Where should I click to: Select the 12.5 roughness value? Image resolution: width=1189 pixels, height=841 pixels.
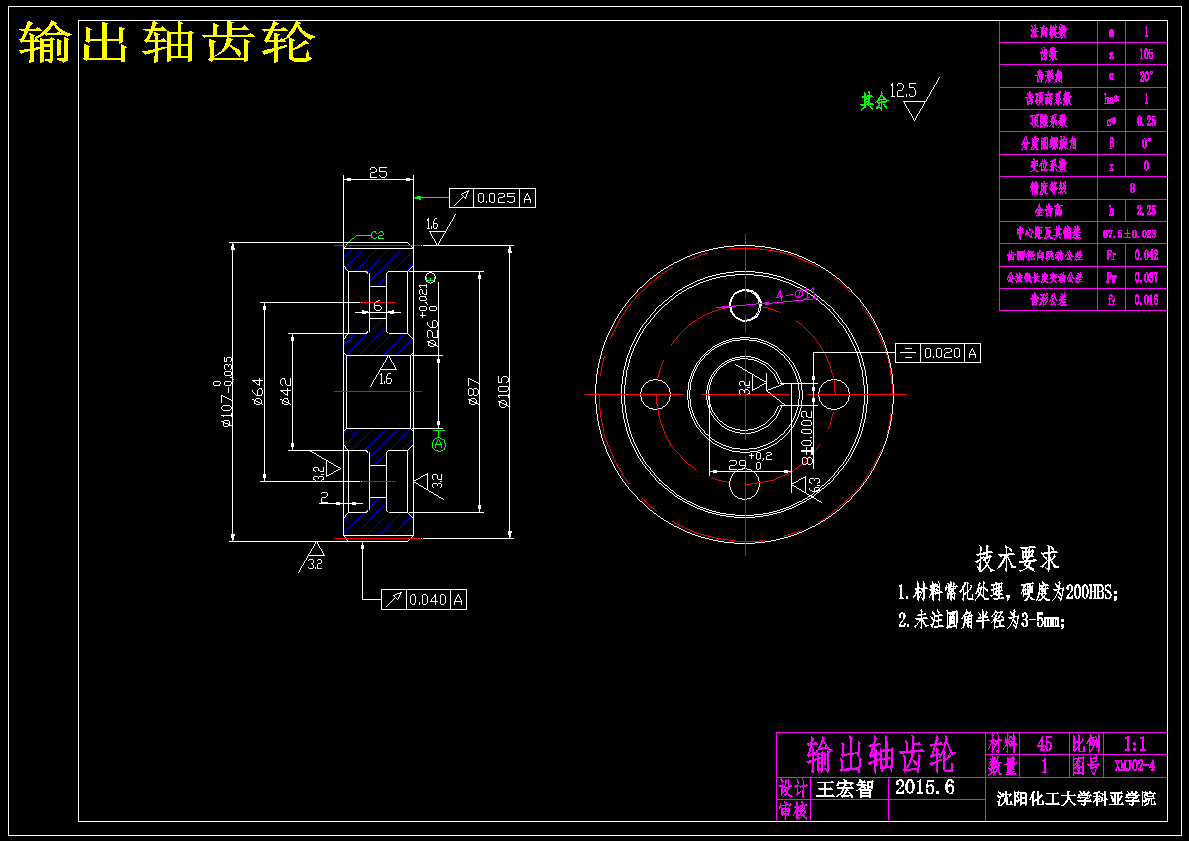[x=903, y=91]
